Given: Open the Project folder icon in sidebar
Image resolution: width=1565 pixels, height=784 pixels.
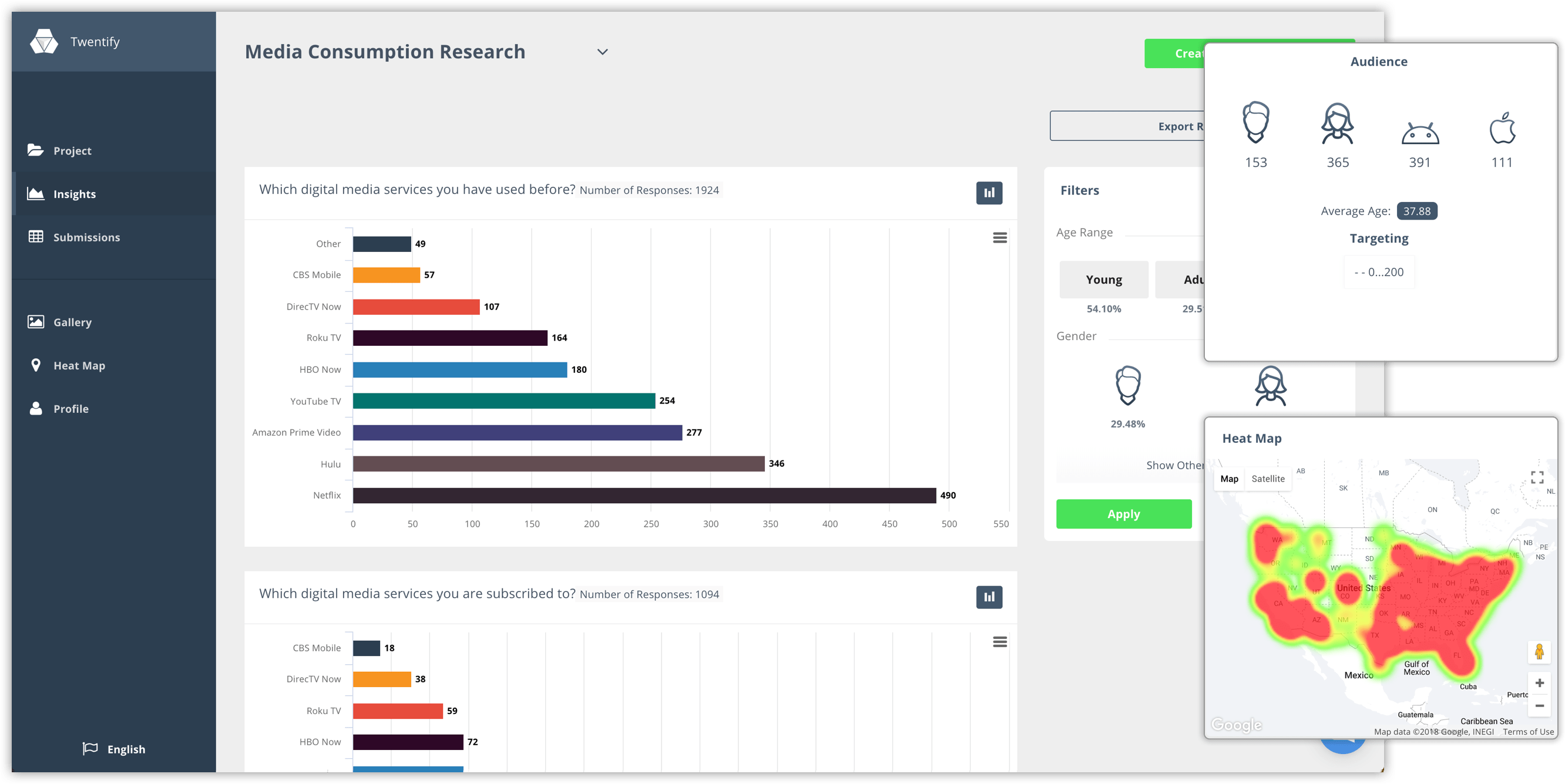Looking at the screenshot, I should pos(36,149).
